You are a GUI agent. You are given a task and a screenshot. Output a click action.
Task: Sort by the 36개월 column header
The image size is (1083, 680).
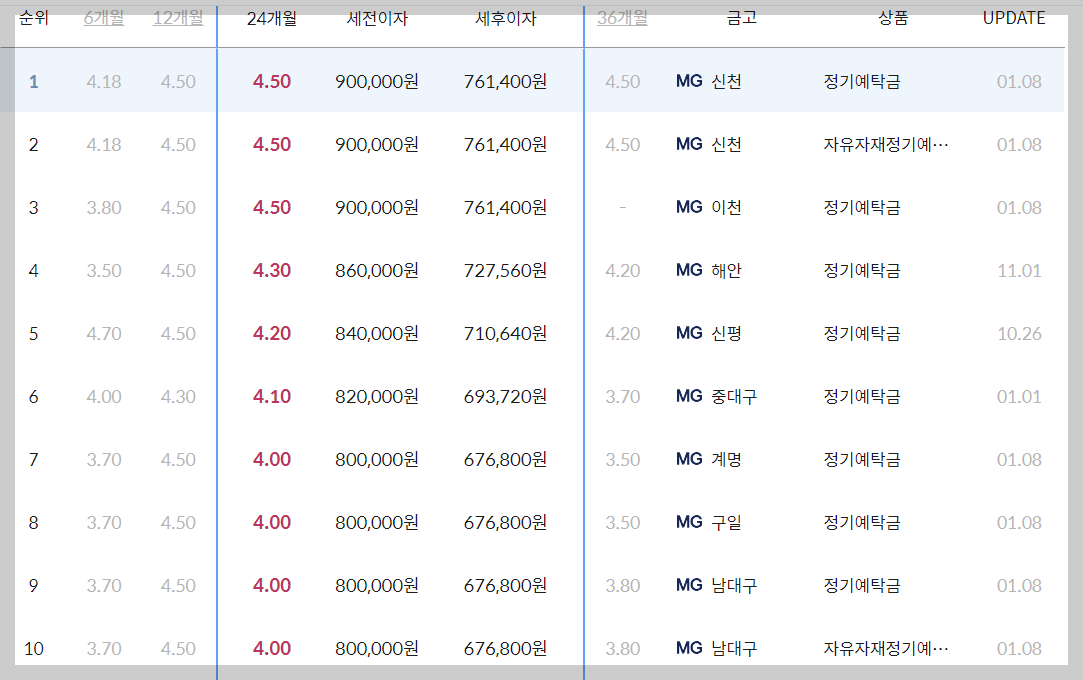(x=622, y=18)
